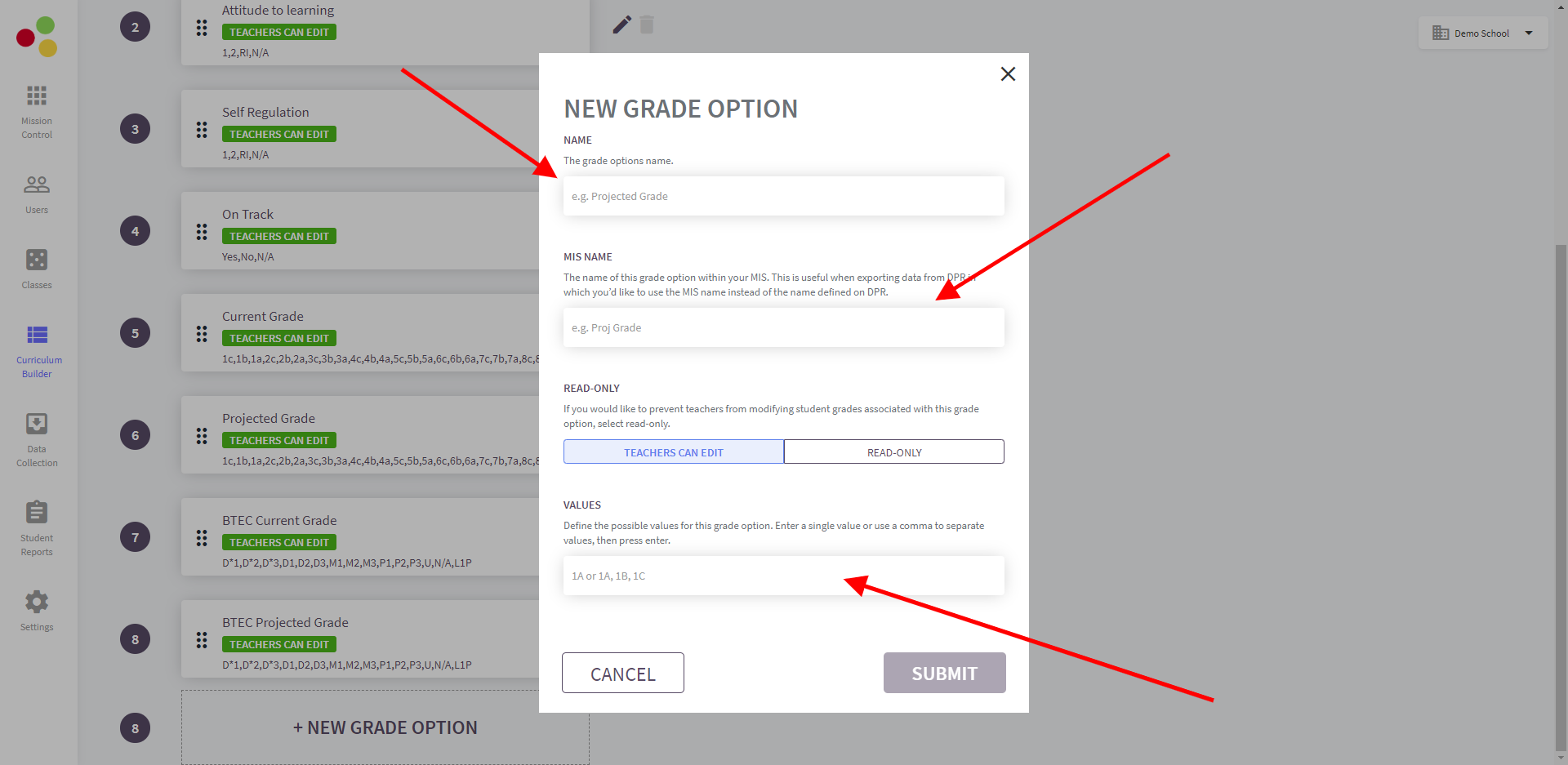Click the pencil edit icon
This screenshot has width=1568, height=765.
(x=621, y=25)
